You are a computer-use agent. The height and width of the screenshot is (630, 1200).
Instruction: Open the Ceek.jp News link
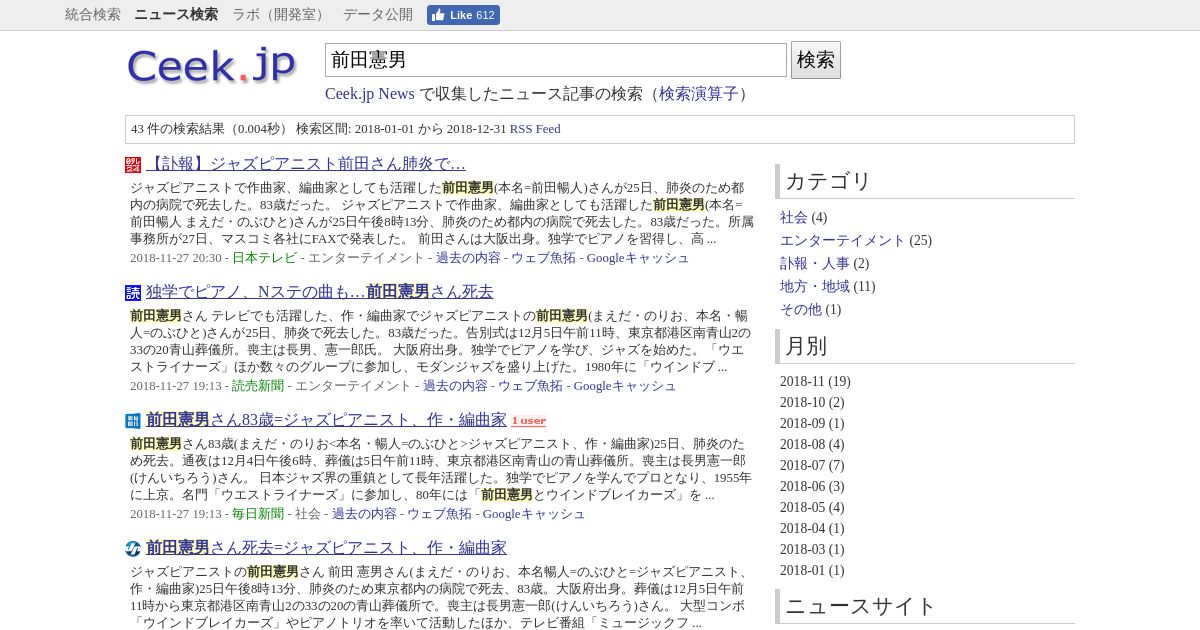click(370, 94)
